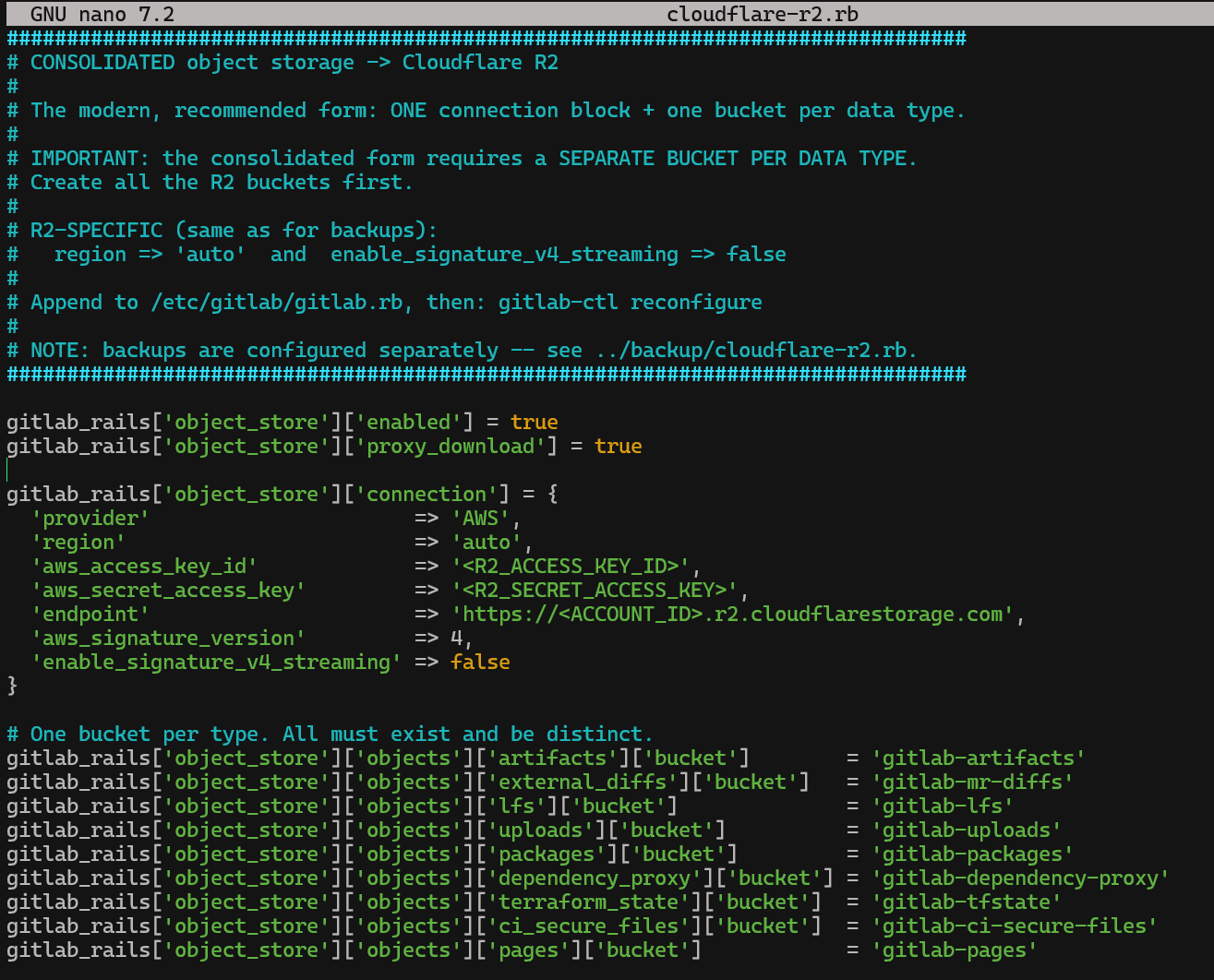The image size is (1214, 980).
Task: Click the 'cloudflare-r2.rb' filename in title bar
Action: pyautogui.click(x=763, y=14)
